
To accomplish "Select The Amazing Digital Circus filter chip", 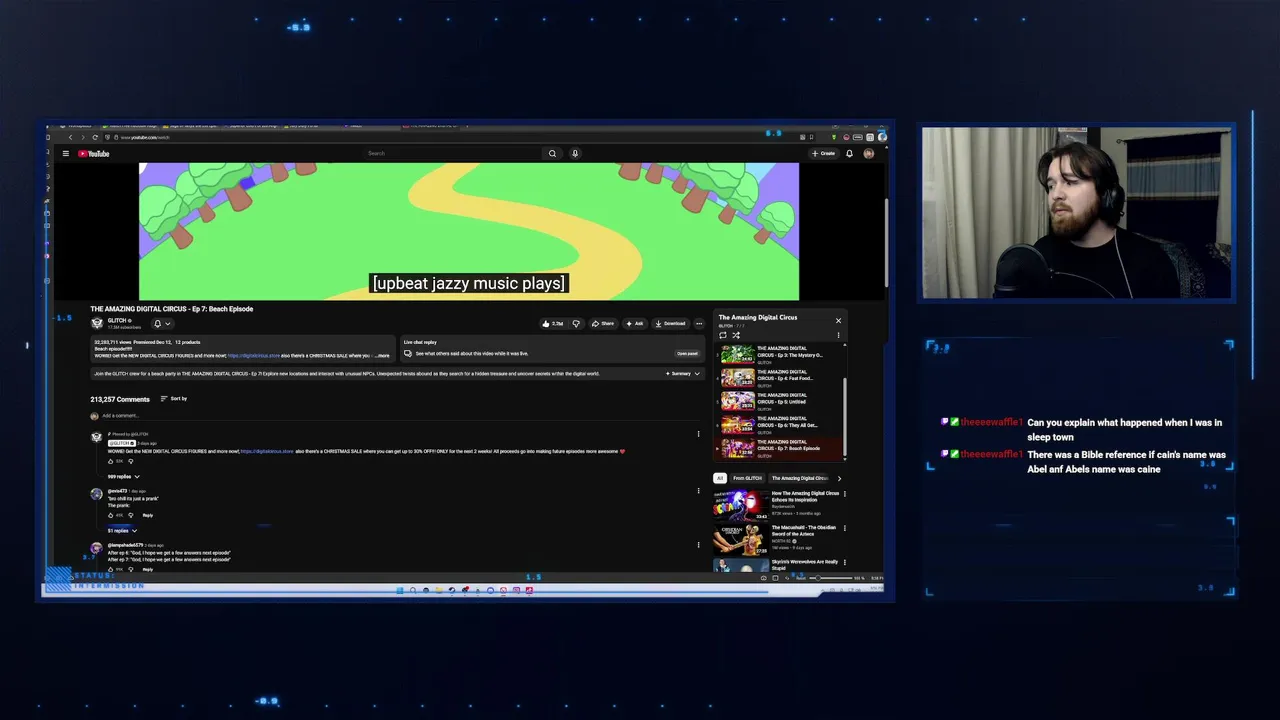I will pyautogui.click(x=799, y=478).
